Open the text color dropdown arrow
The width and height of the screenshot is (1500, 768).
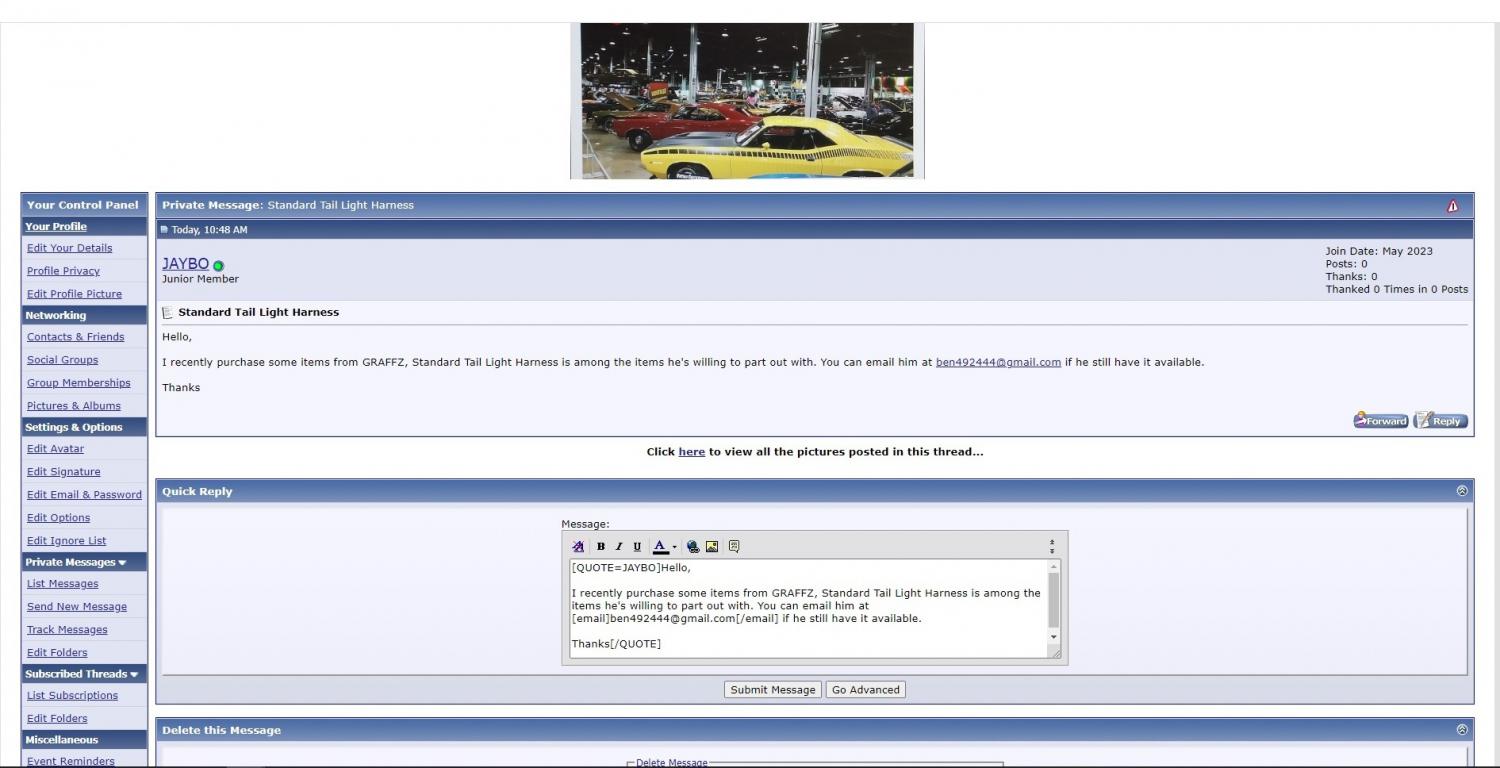click(674, 547)
